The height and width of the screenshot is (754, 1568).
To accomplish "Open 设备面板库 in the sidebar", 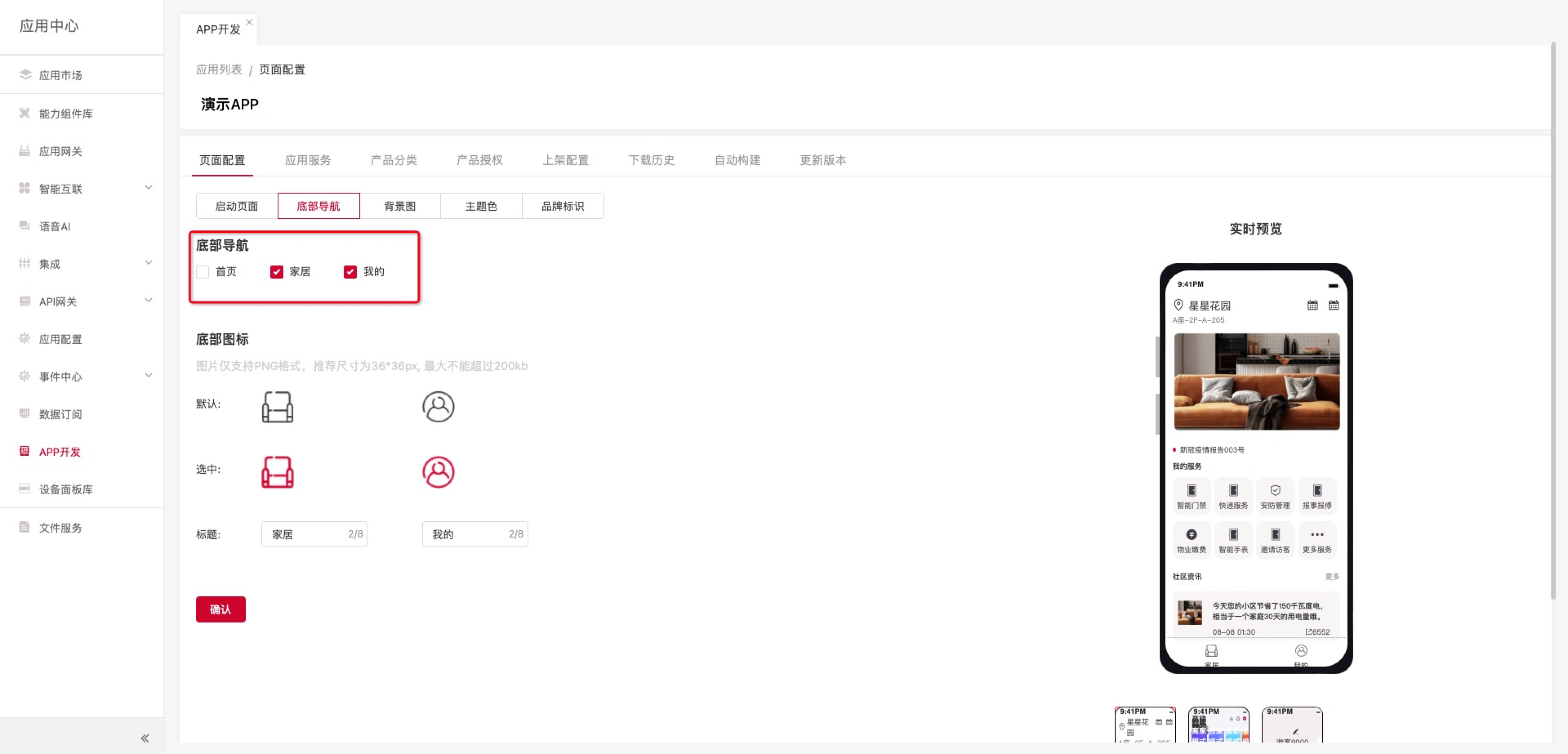I will 66,489.
